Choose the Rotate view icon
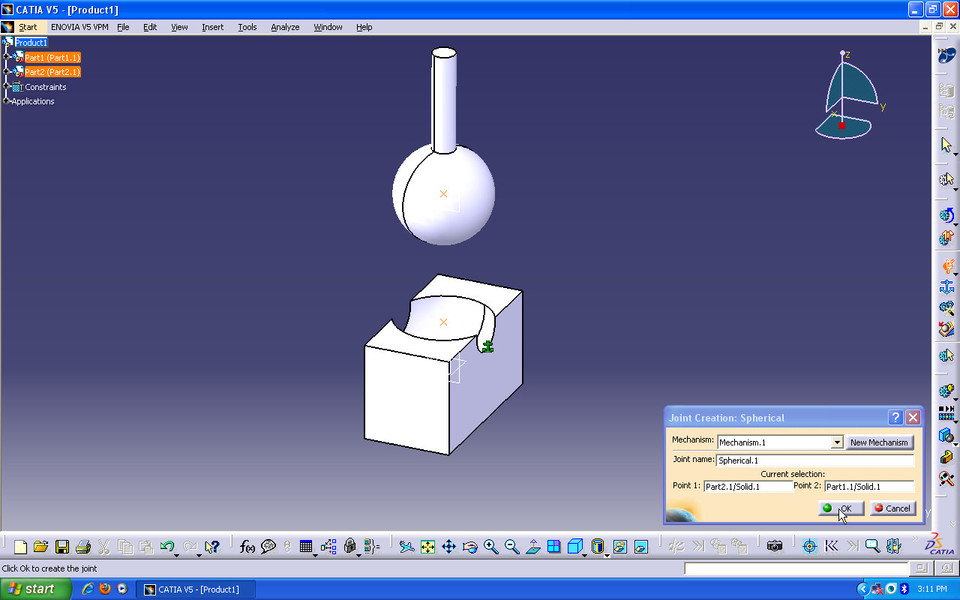Image resolution: width=960 pixels, height=600 pixels. [x=470, y=546]
